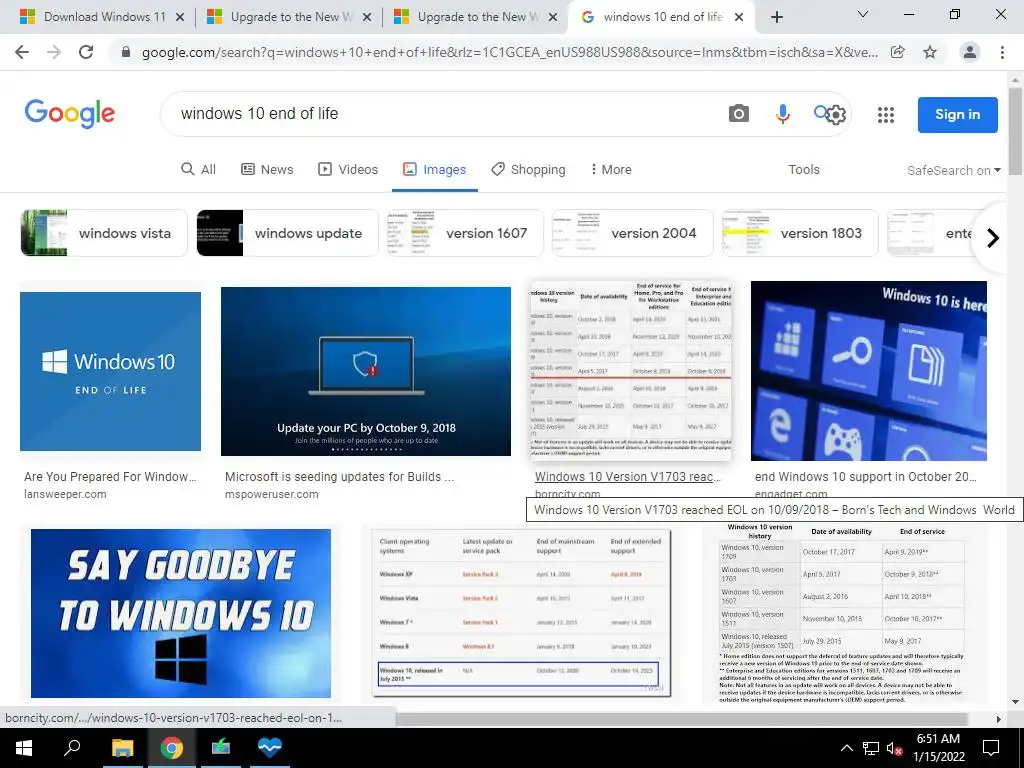
Task: Open end Windows 10 support link
Action: click(865, 477)
